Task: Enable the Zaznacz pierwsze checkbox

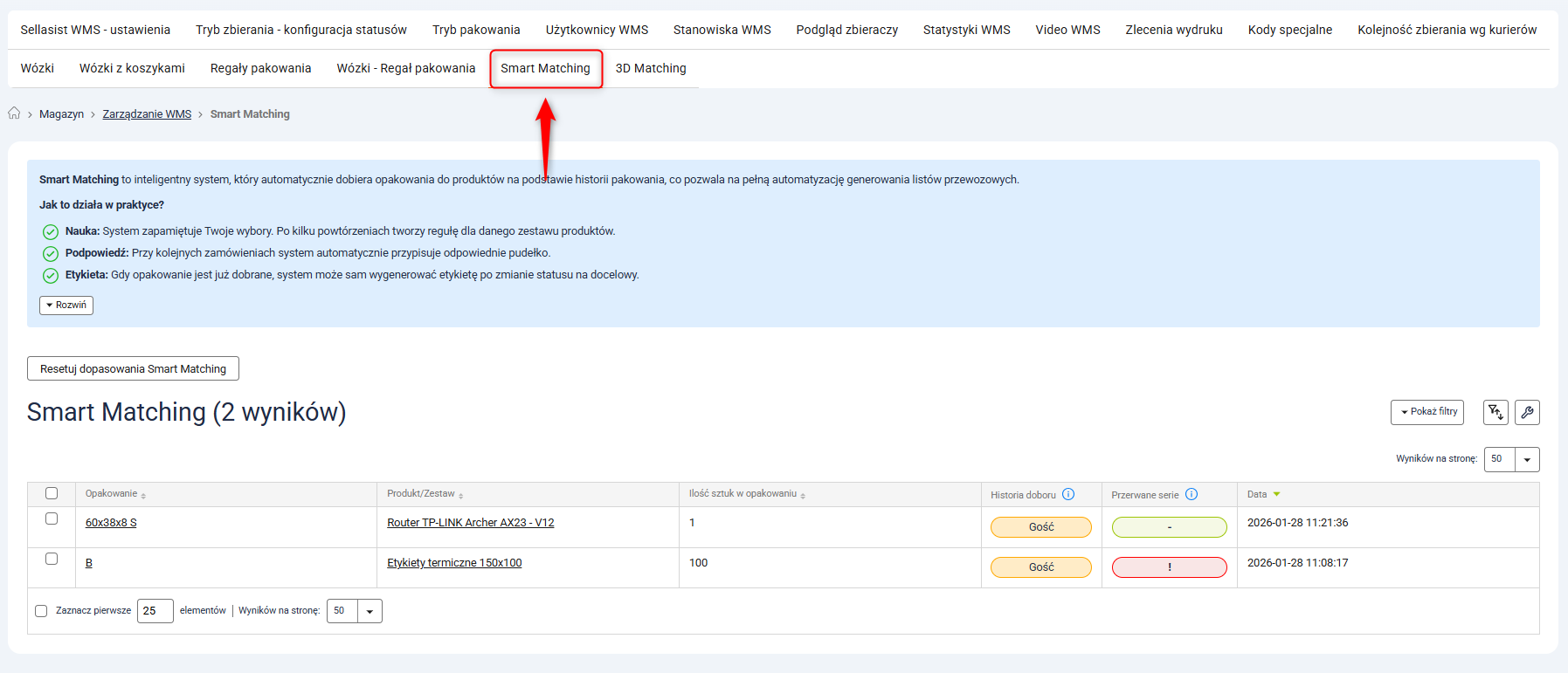Action: 41,611
